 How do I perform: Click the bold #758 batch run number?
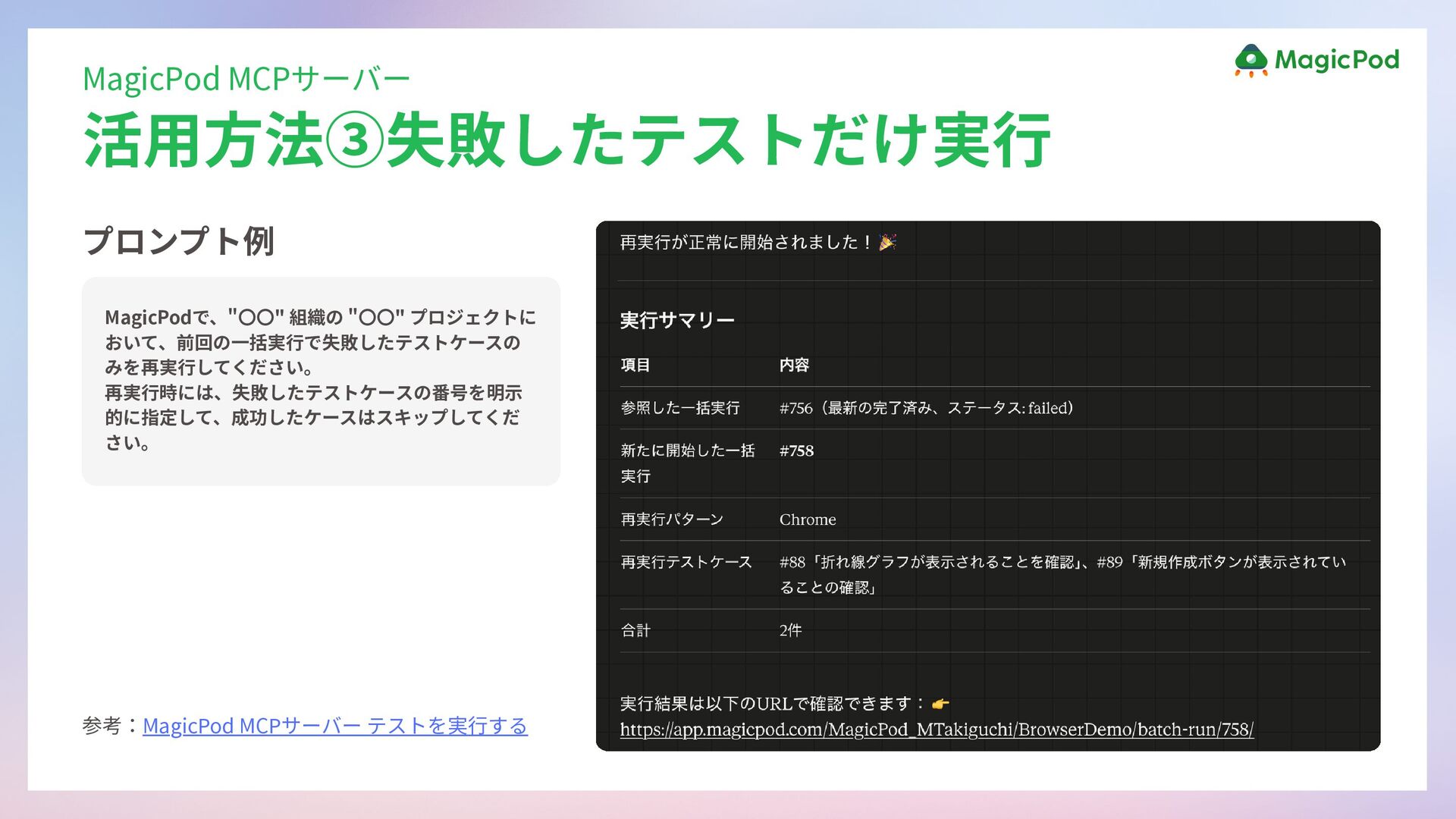796,451
